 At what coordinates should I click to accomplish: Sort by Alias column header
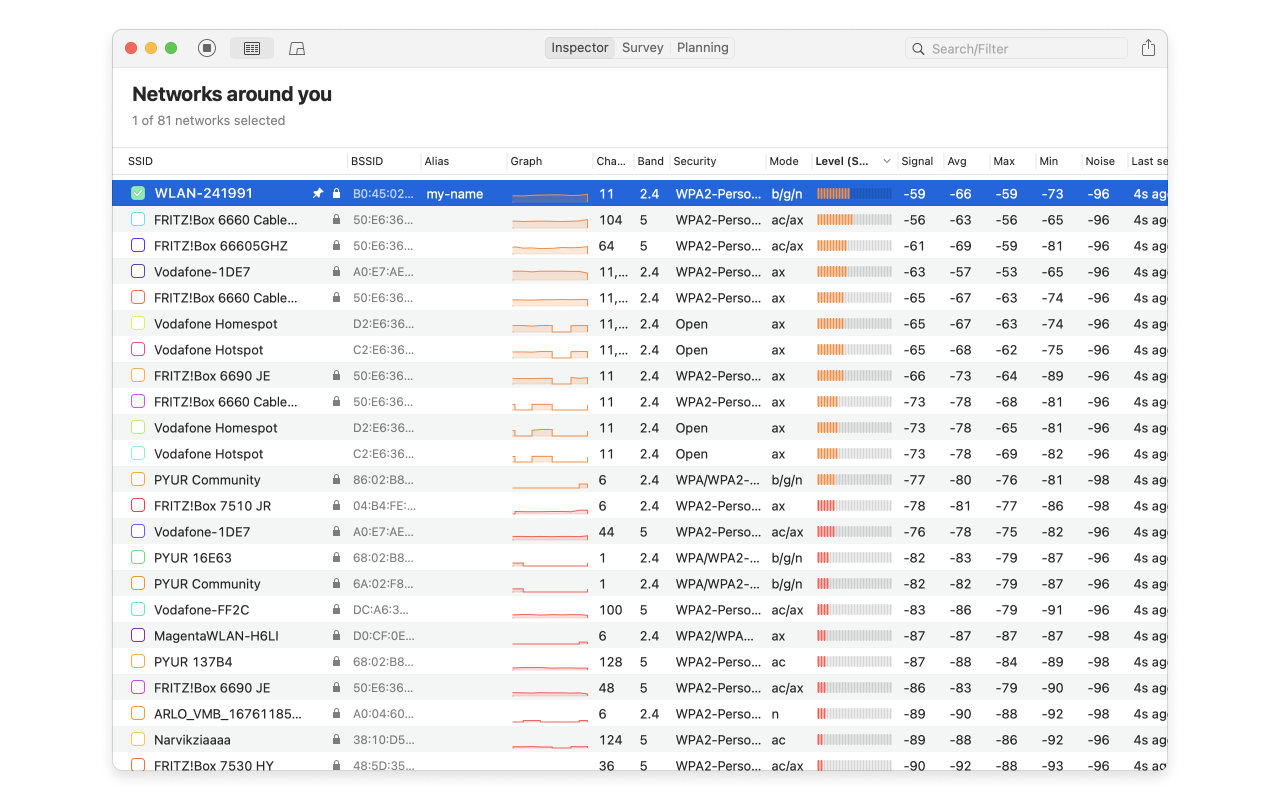(437, 161)
